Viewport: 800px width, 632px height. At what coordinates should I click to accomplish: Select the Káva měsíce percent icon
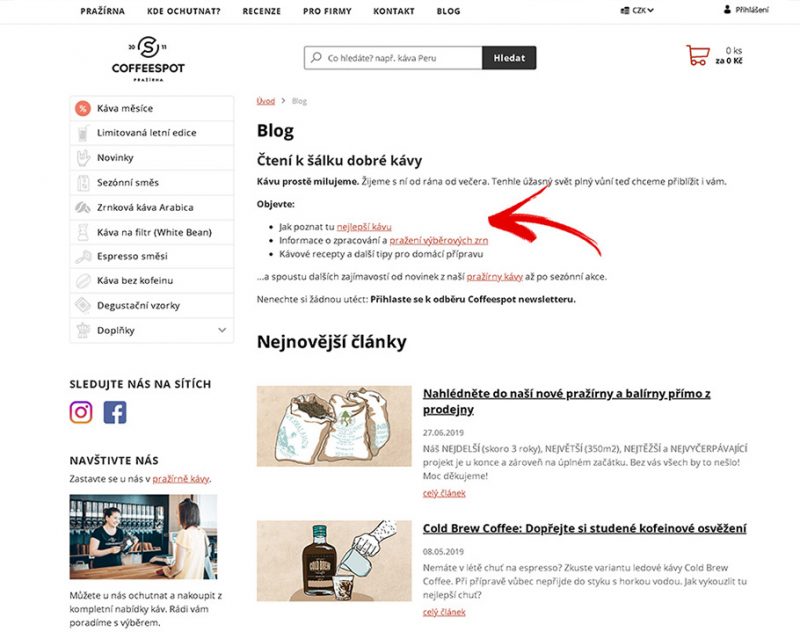[83, 108]
